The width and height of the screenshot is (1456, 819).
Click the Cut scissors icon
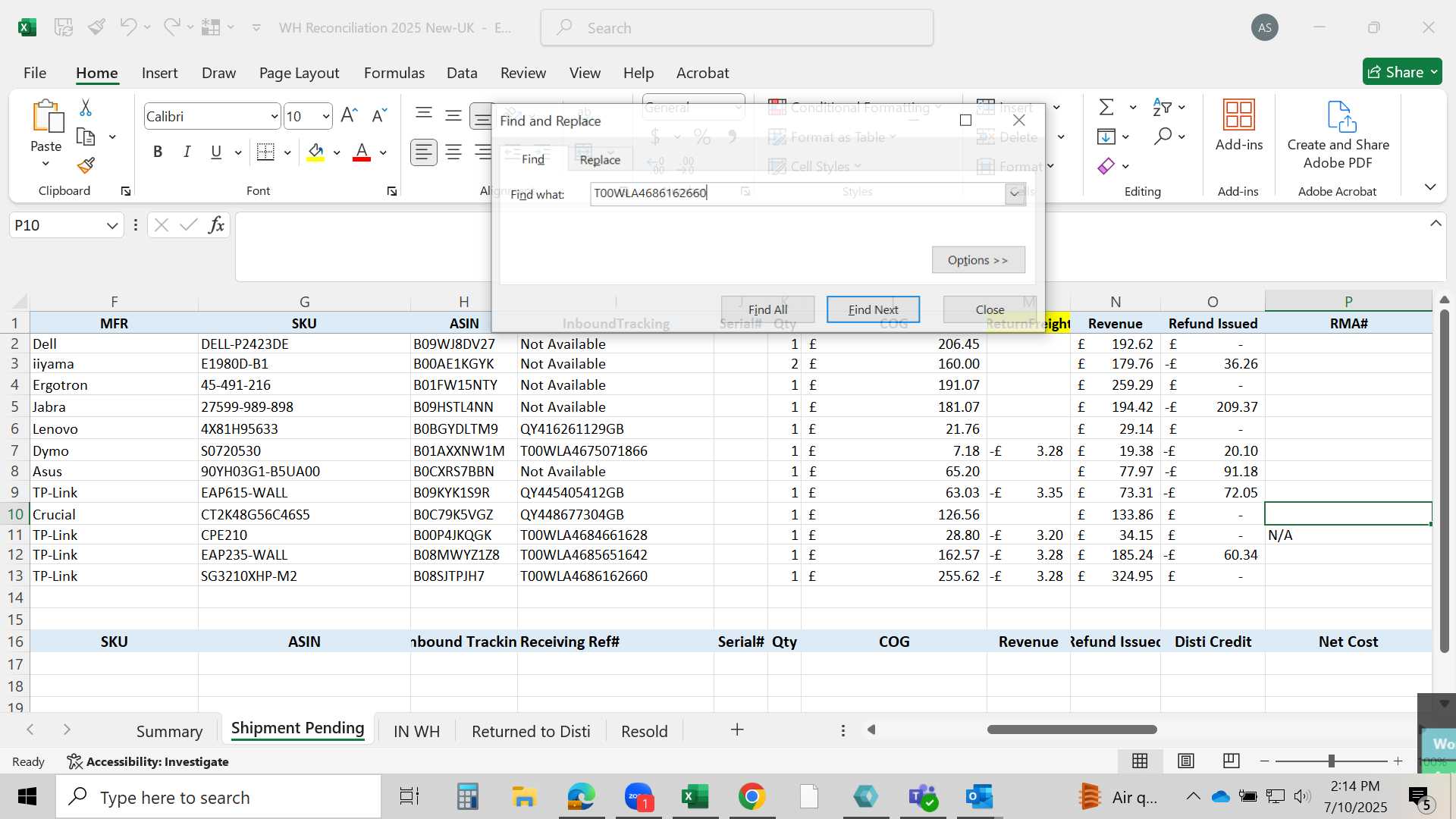86,108
